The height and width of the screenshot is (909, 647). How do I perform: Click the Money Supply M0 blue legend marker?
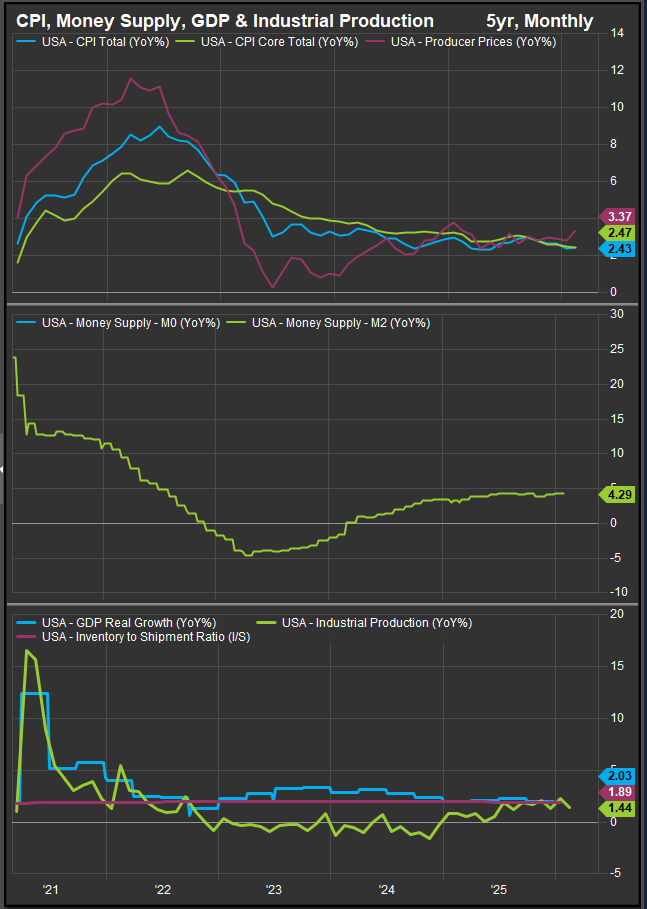[x=28, y=323]
